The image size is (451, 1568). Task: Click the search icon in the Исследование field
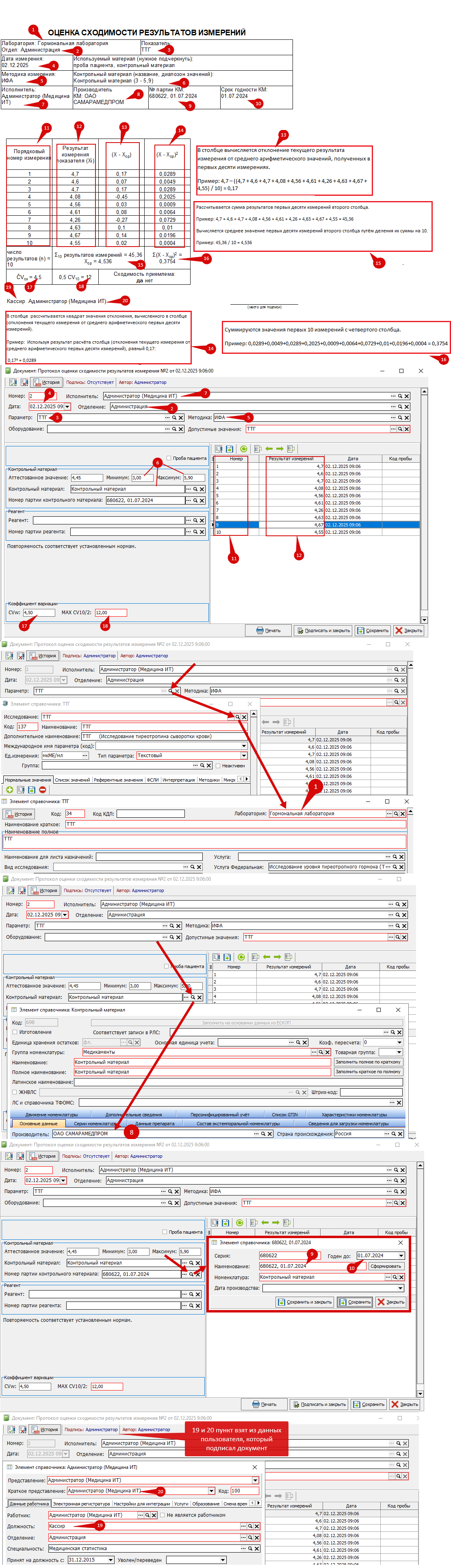point(237,717)
